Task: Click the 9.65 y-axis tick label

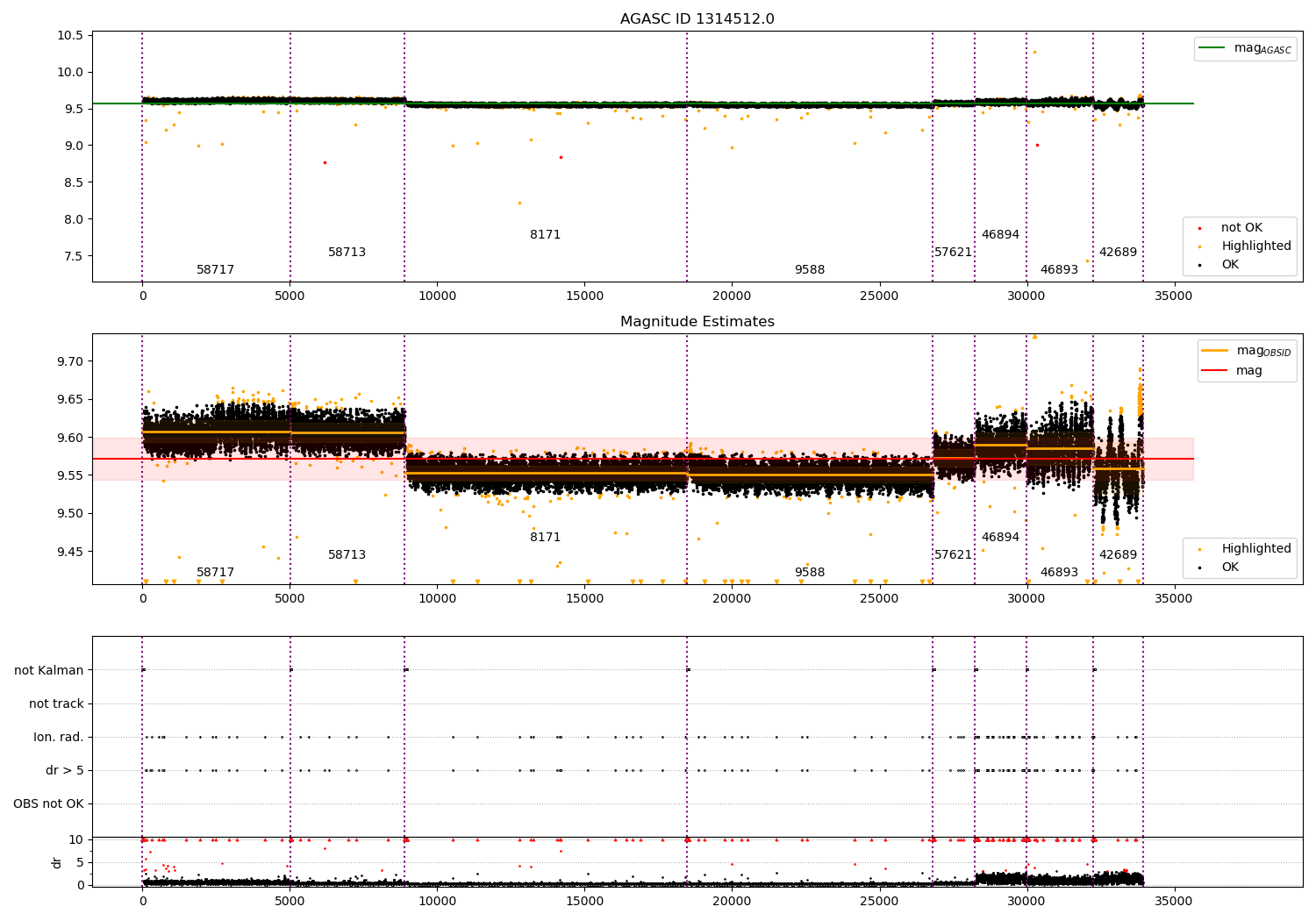Action: point(70,399)
